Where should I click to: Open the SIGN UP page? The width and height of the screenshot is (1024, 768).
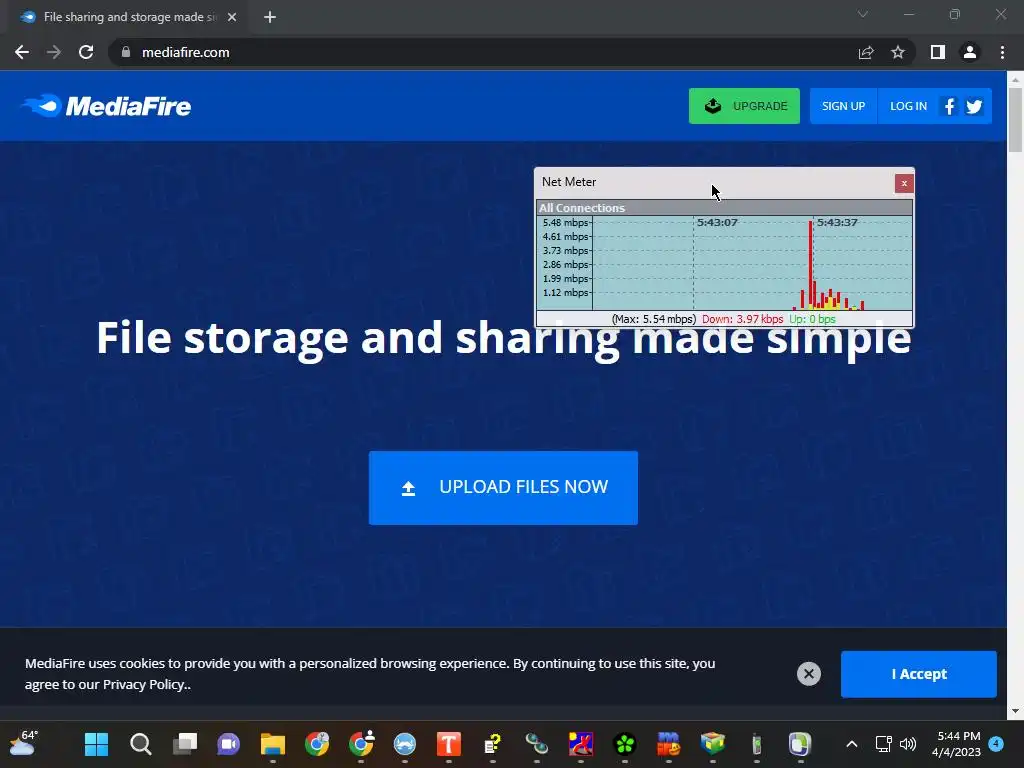pos(843,106)
